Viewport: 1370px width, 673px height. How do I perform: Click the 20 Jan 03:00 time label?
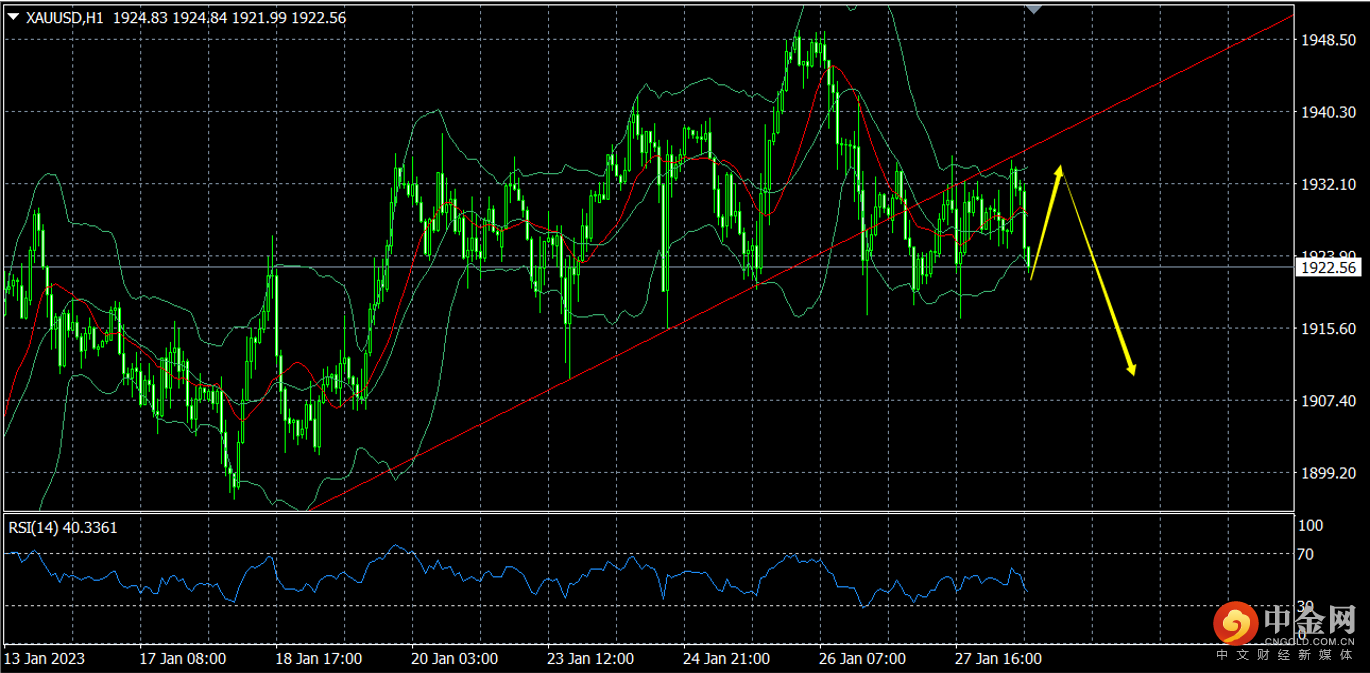point(454,659)
